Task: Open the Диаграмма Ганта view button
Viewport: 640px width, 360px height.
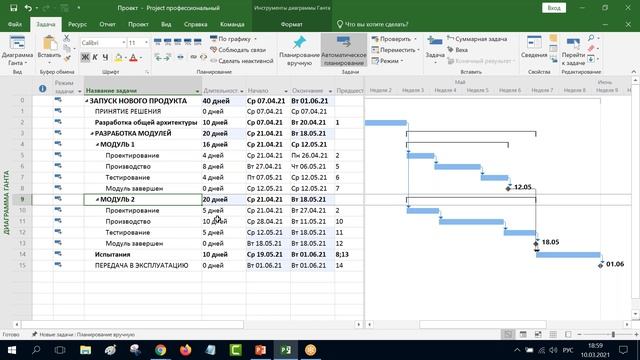Action: 17,51
